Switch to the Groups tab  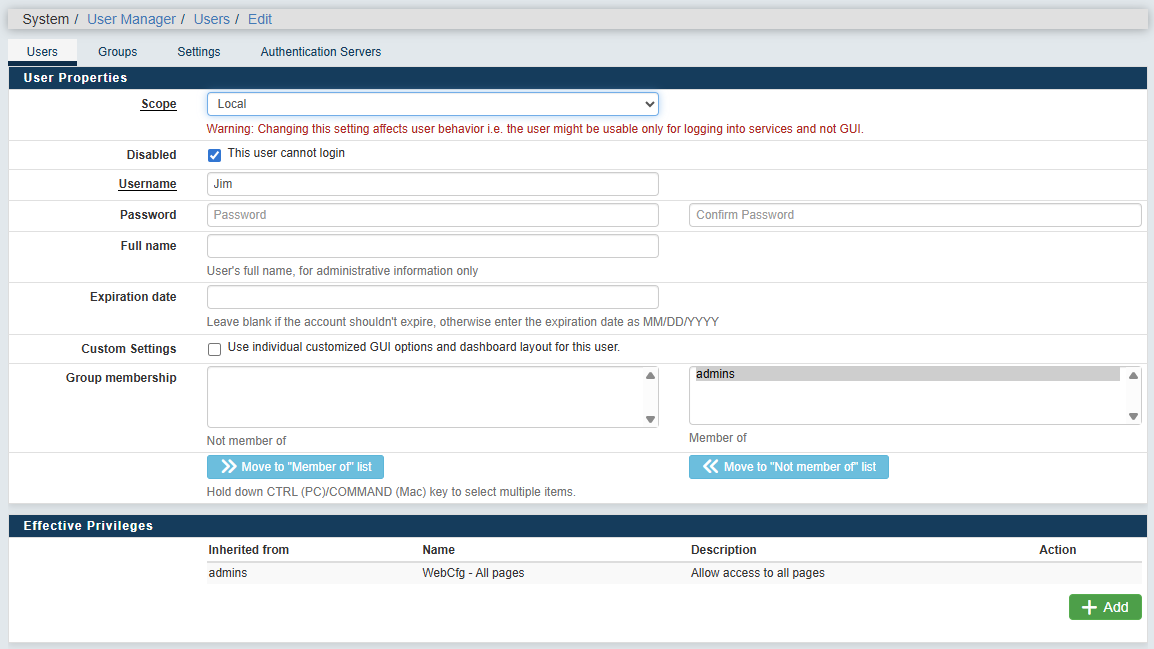(117, 52)
